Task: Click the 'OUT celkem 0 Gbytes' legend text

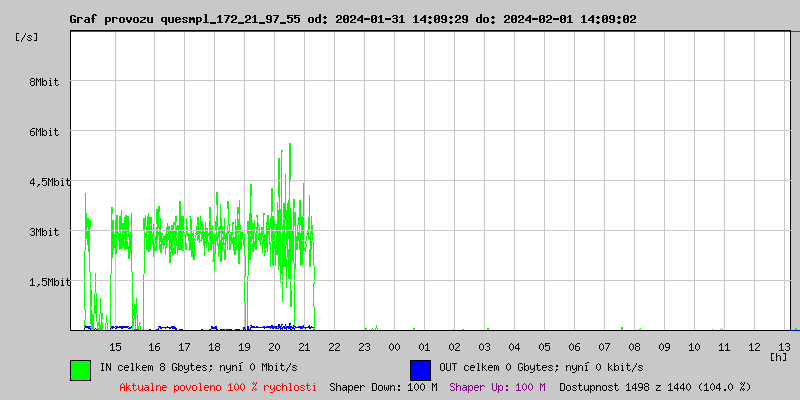Action: 540,368
